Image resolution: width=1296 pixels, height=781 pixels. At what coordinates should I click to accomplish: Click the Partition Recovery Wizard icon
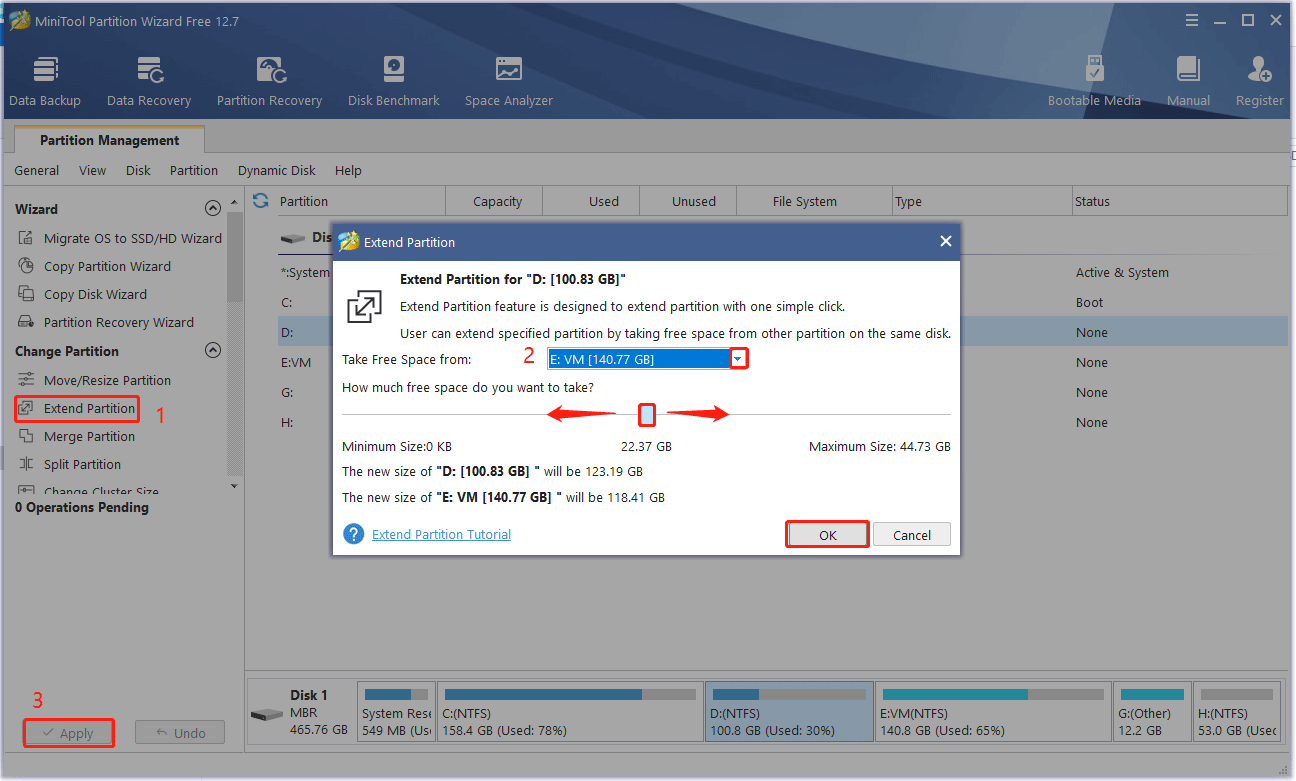point(26,322)
